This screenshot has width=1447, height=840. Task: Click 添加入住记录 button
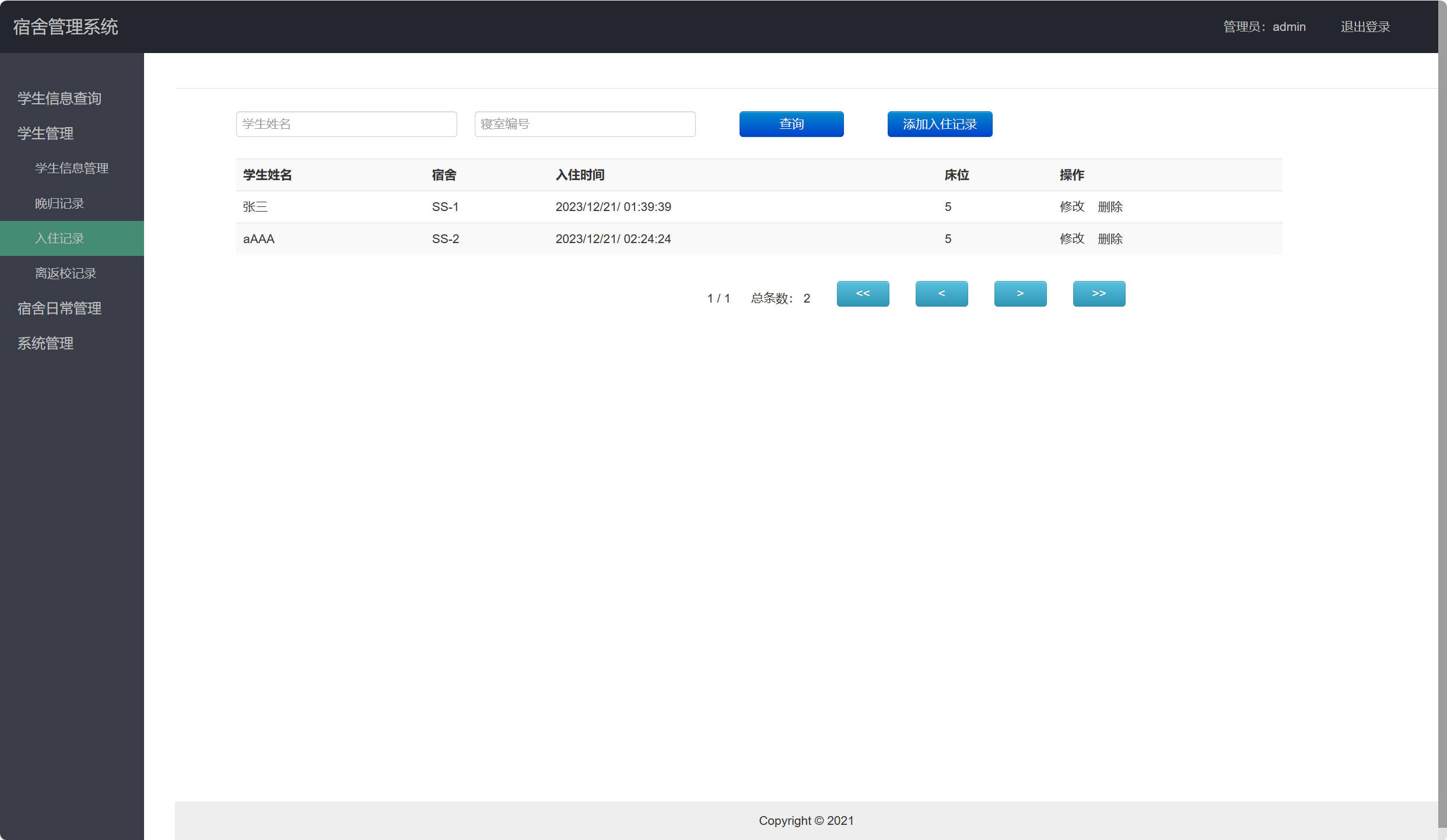point(940,124)
